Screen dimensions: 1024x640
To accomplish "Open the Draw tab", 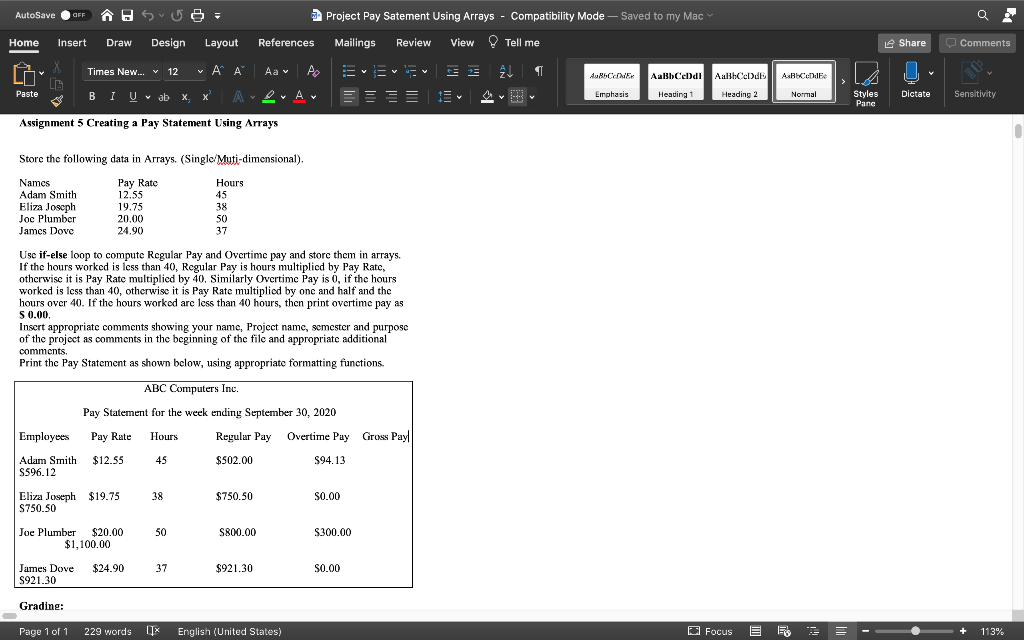I will click(x=119, y=42).
